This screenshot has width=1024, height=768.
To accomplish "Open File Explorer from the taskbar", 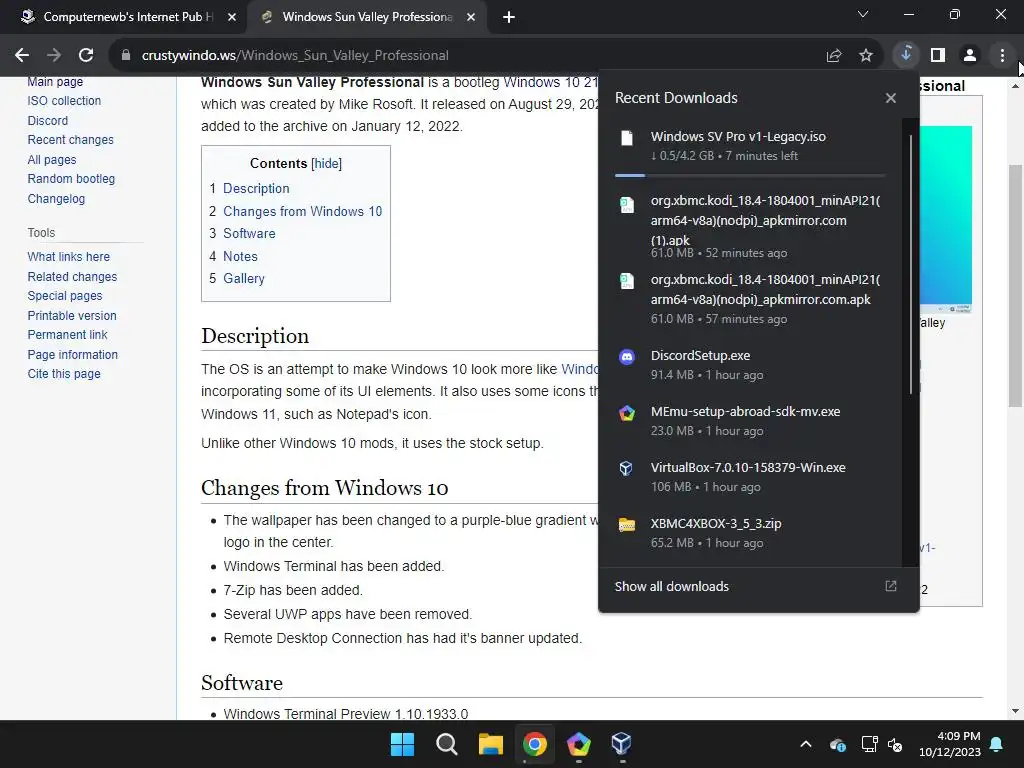I will tap(490, 744).
